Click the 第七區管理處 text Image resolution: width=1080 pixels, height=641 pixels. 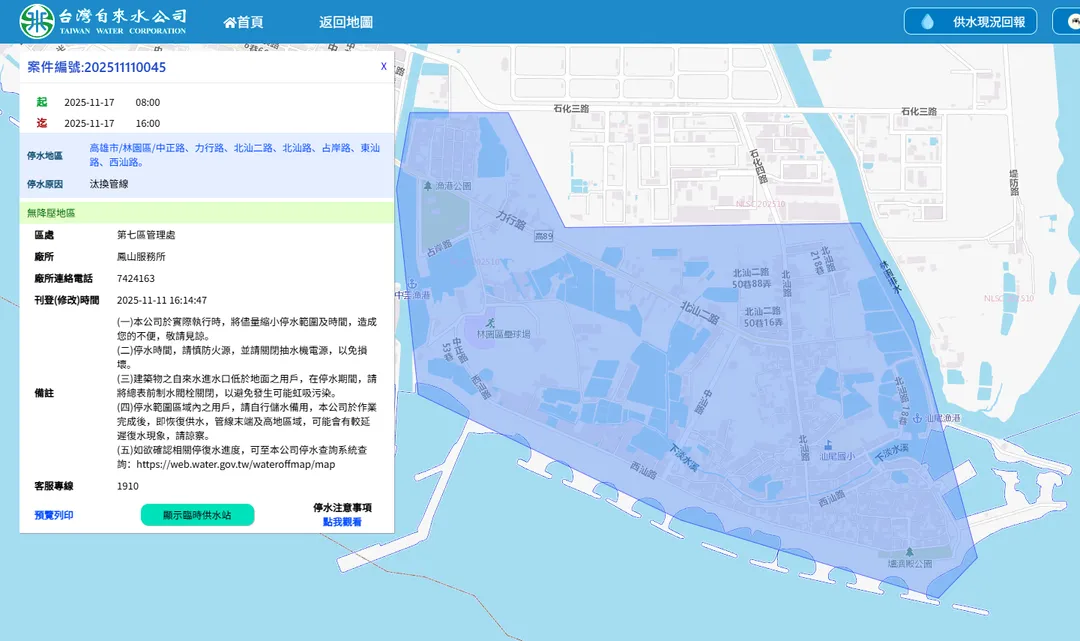click(146, 235)
